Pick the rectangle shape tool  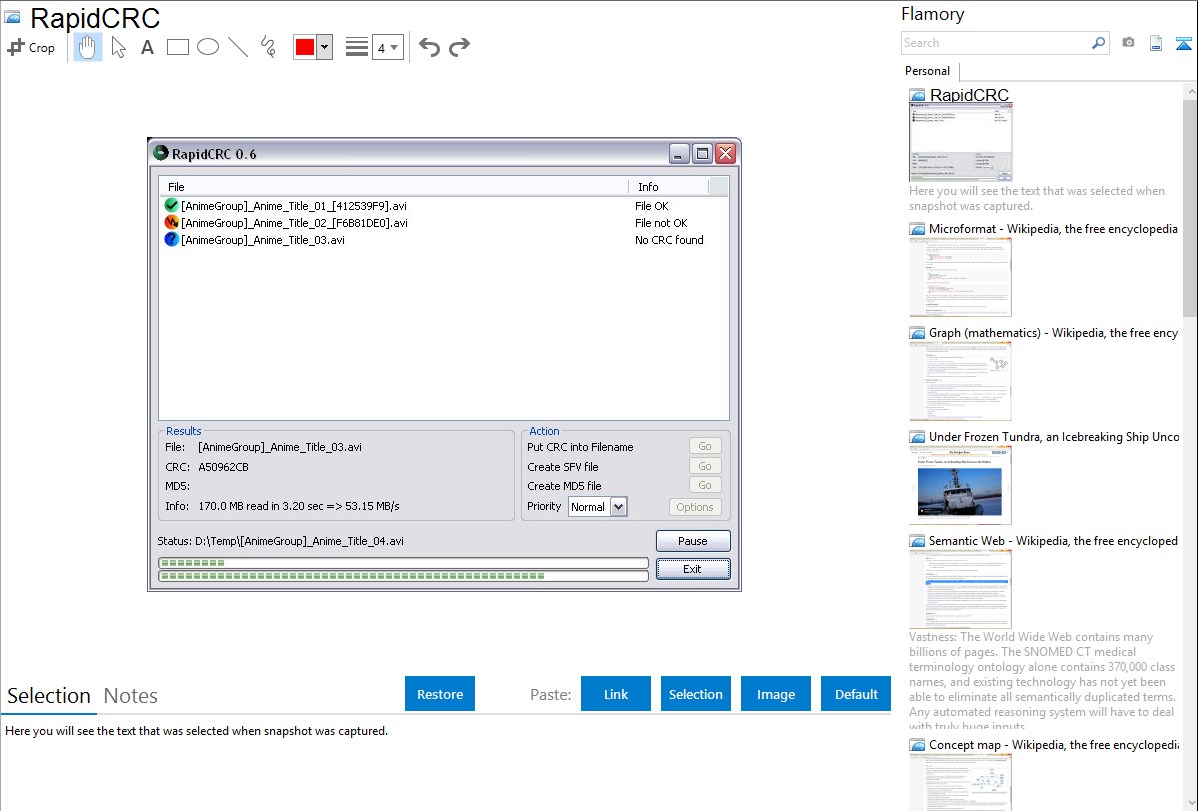pos(177,47)
